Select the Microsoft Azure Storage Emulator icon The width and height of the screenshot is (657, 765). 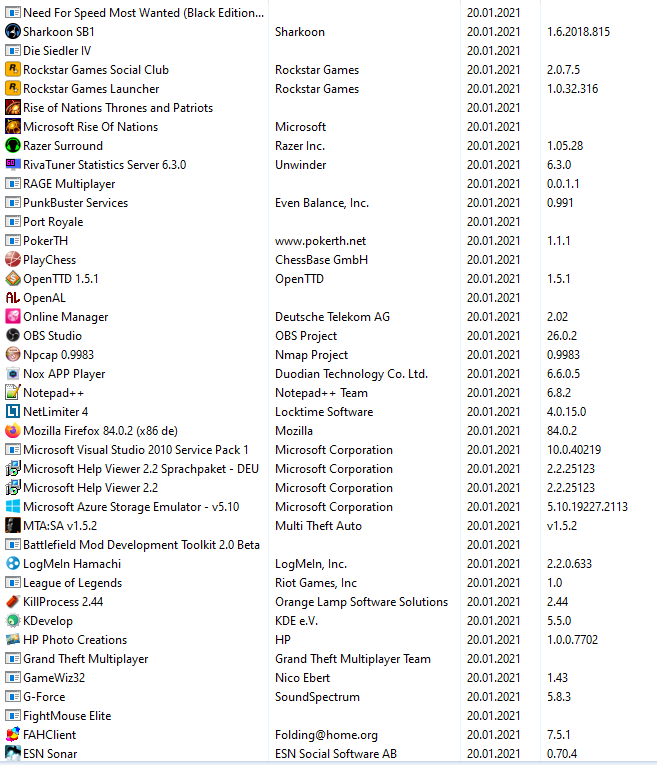click(13, 507)
